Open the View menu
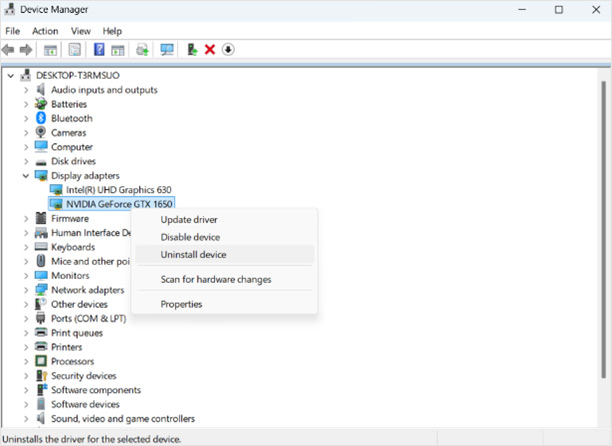 (81, 31)
